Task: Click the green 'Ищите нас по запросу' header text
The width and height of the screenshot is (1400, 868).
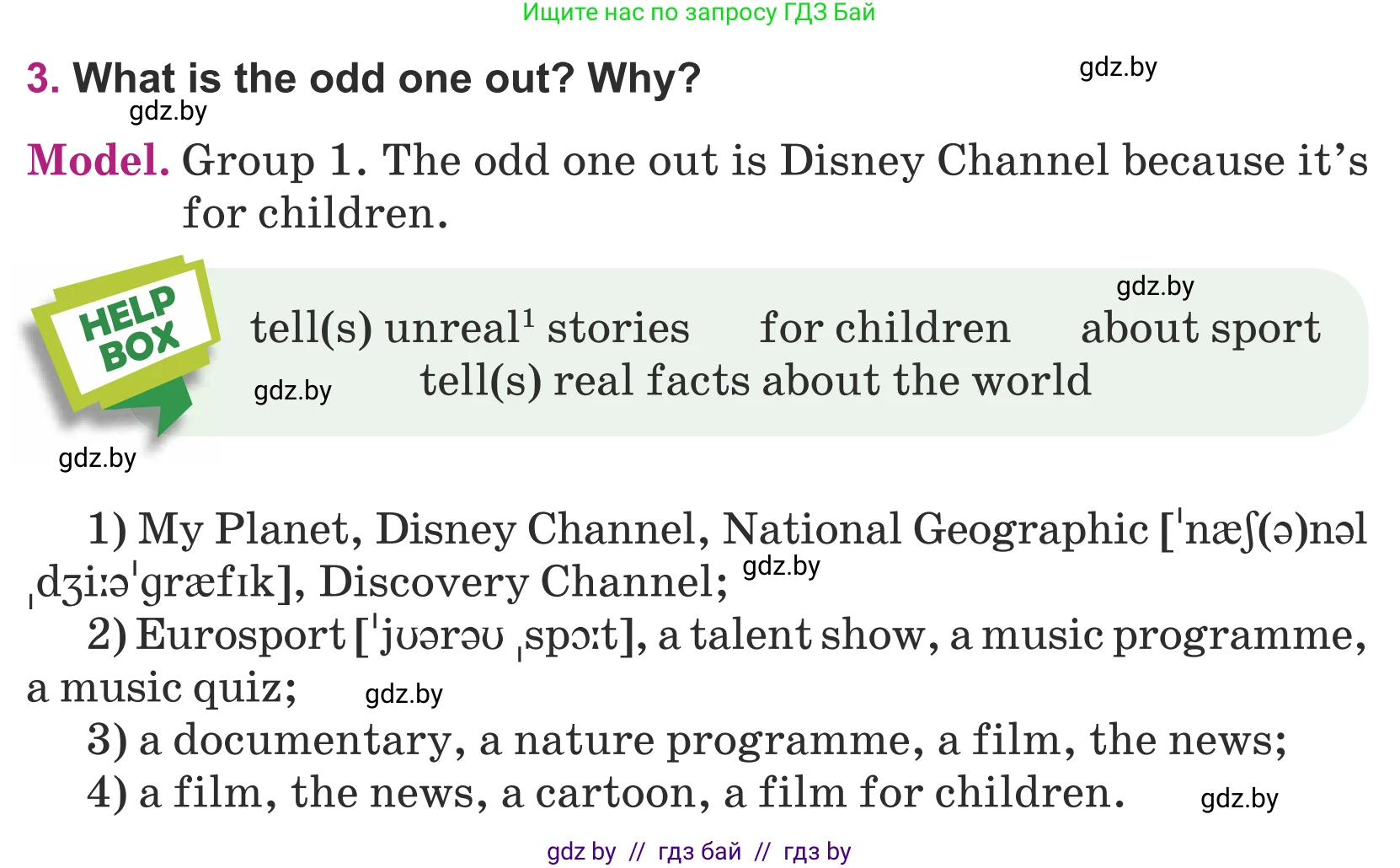Action: 698,13
